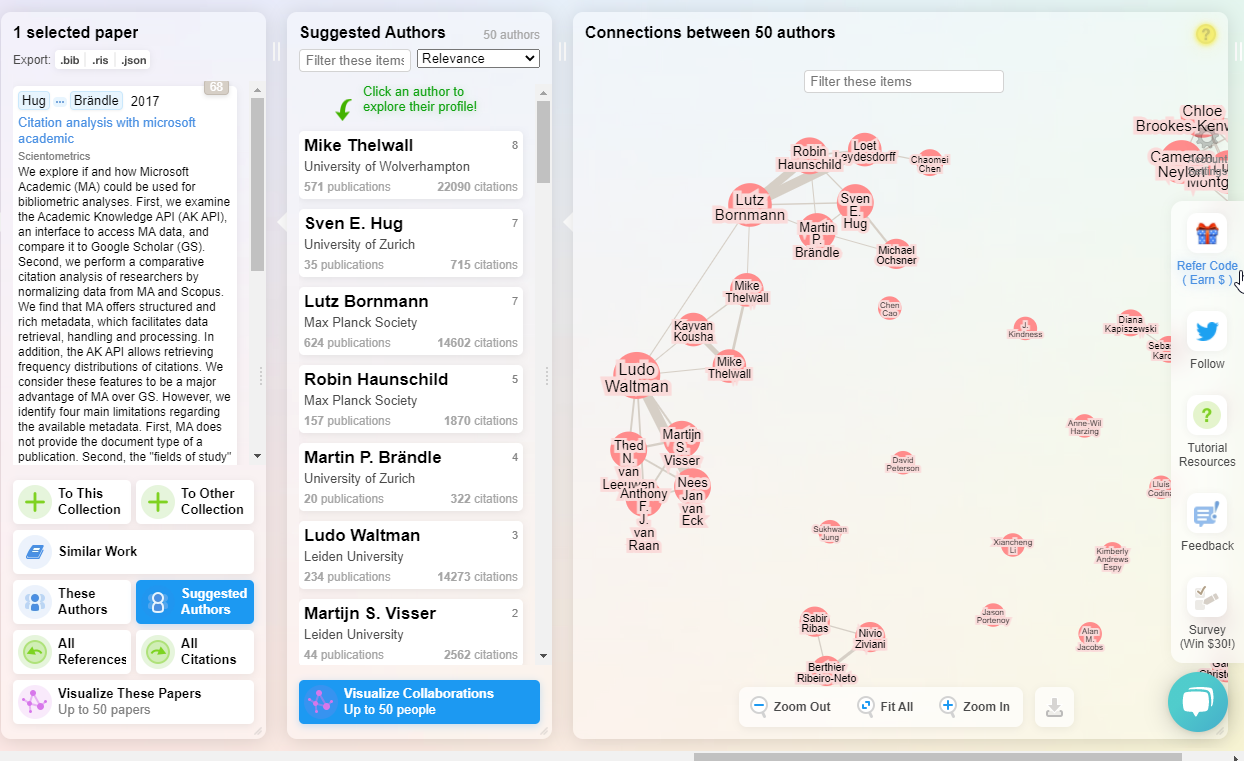The height and width of the screenshot is (761, 1244).
Task: Select the Anne-Wil Harzing graph node
Action: coord(1084,426)
